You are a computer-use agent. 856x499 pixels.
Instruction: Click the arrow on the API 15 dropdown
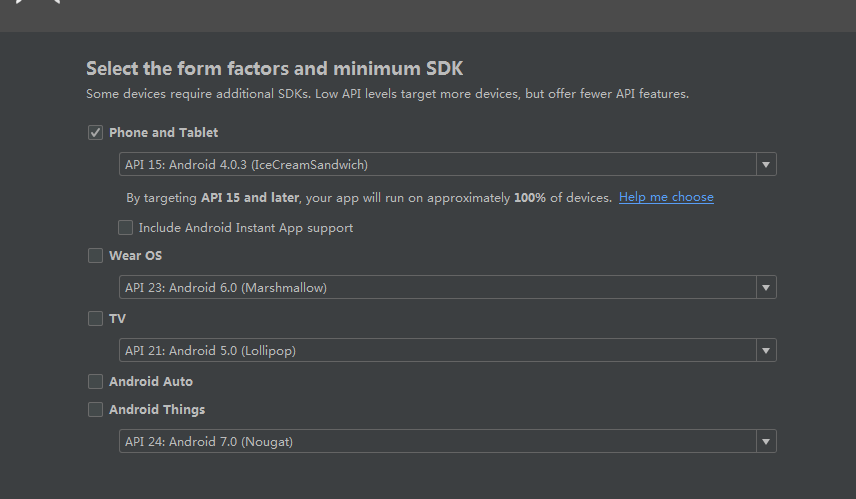point(765,165)
